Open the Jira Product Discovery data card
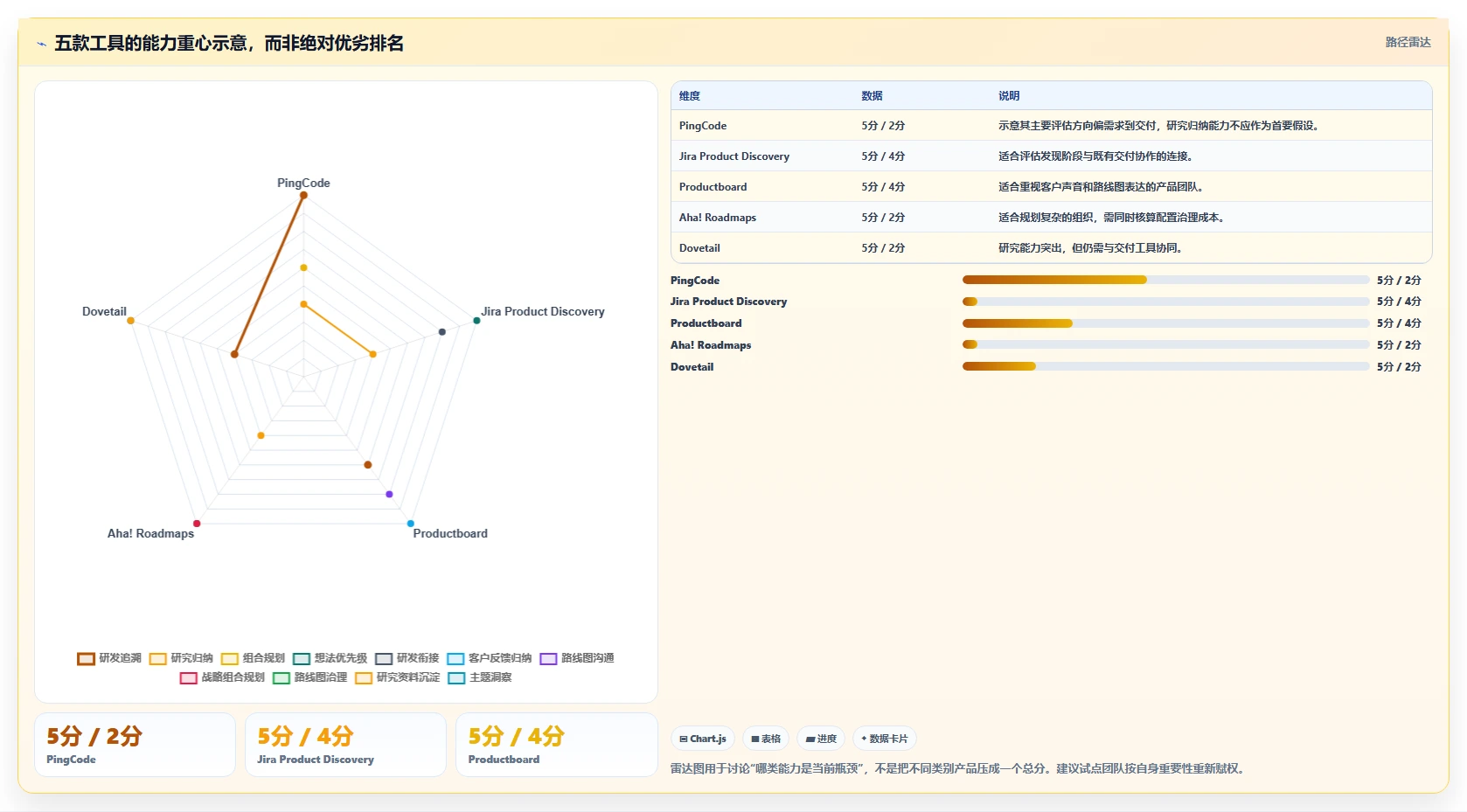 coord(345,745)
